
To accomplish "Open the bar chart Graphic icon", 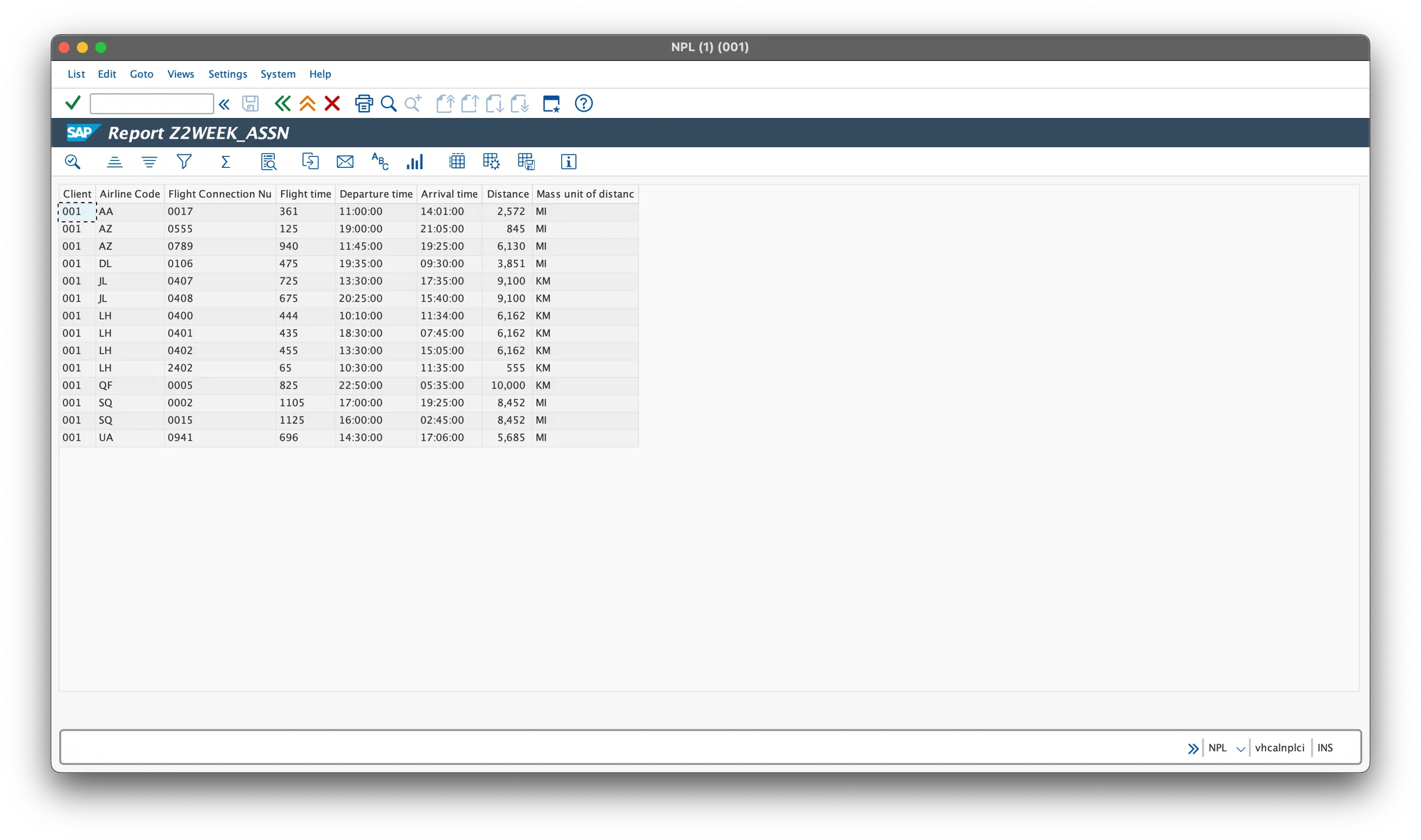I will coord(415,162).
